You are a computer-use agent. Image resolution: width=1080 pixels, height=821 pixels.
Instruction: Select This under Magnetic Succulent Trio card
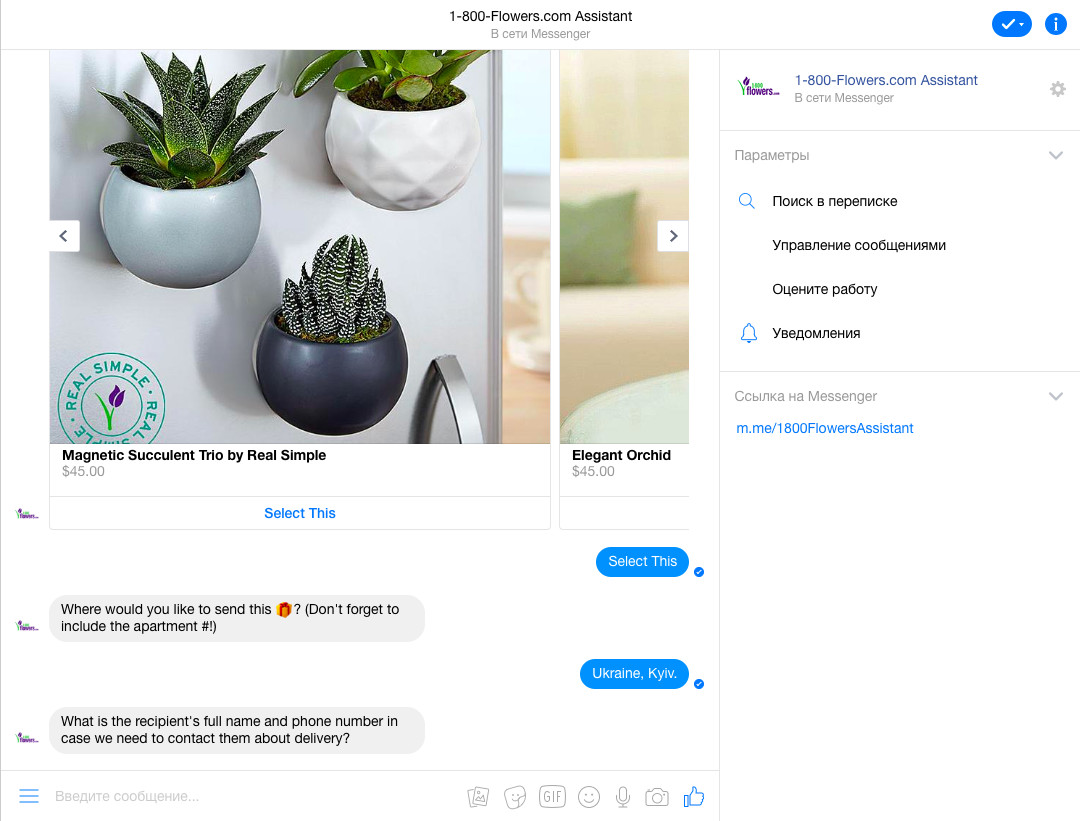300,513
